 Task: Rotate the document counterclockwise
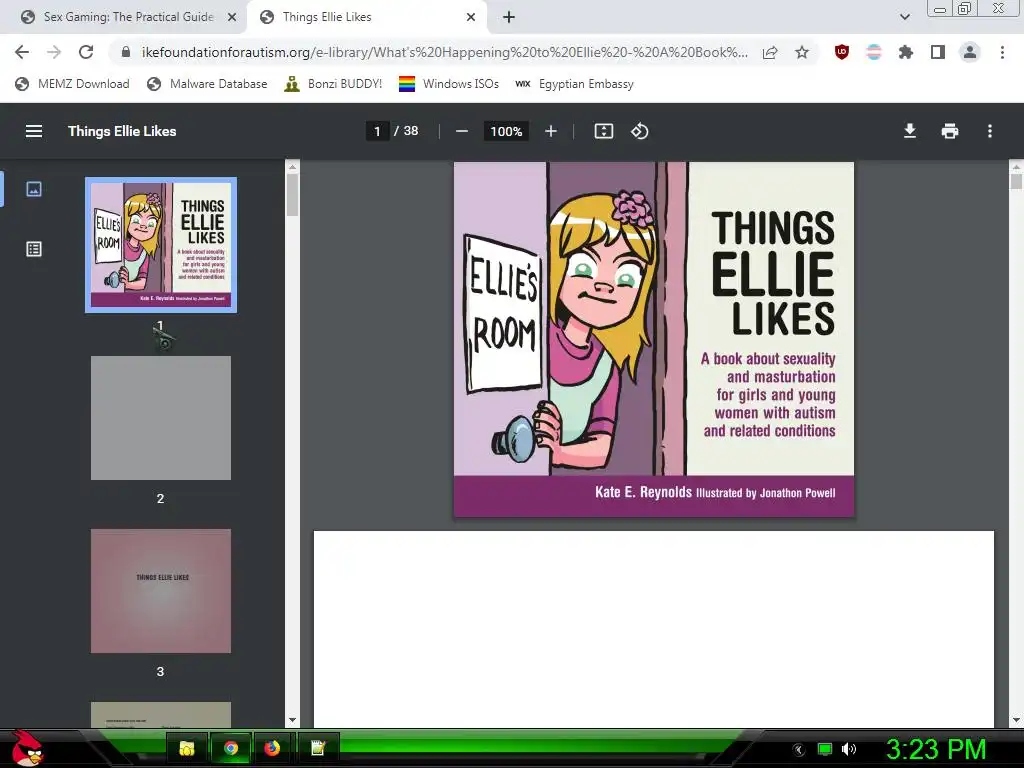tap(639, 131)
